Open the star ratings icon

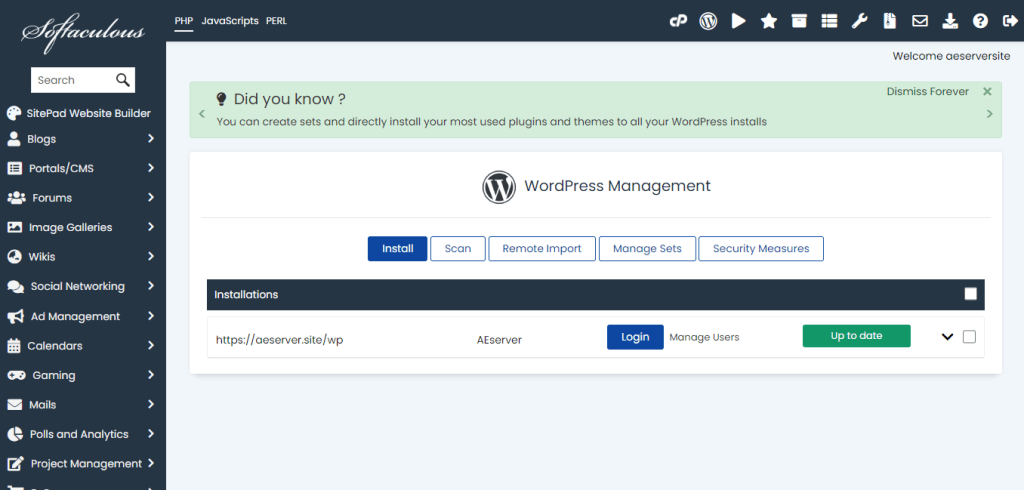[x=769, y=21]
